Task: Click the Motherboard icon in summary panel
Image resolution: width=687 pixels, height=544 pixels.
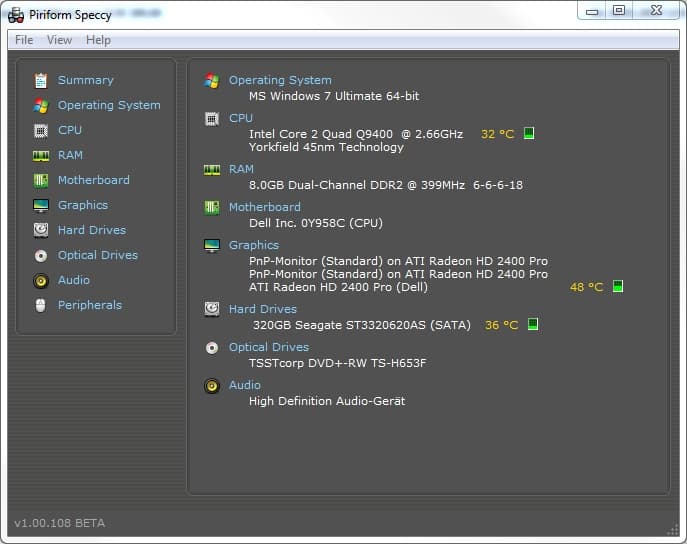Action: click(212, 208)
